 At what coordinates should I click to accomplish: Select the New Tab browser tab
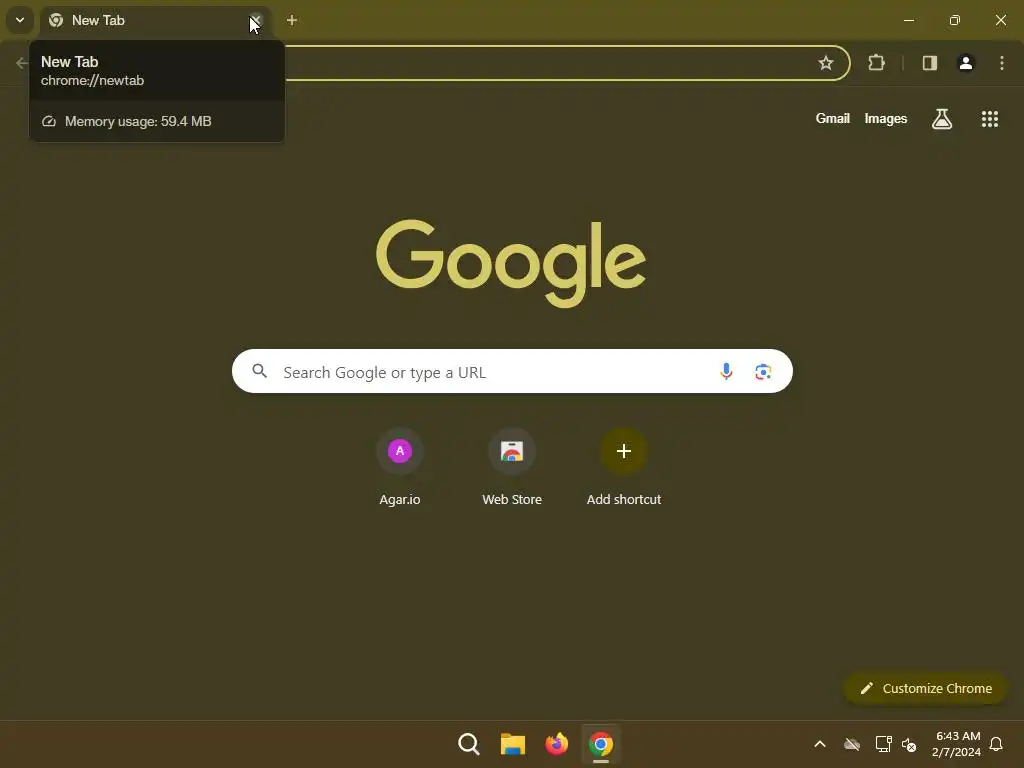pyautogui.click(x=155, y=21)
